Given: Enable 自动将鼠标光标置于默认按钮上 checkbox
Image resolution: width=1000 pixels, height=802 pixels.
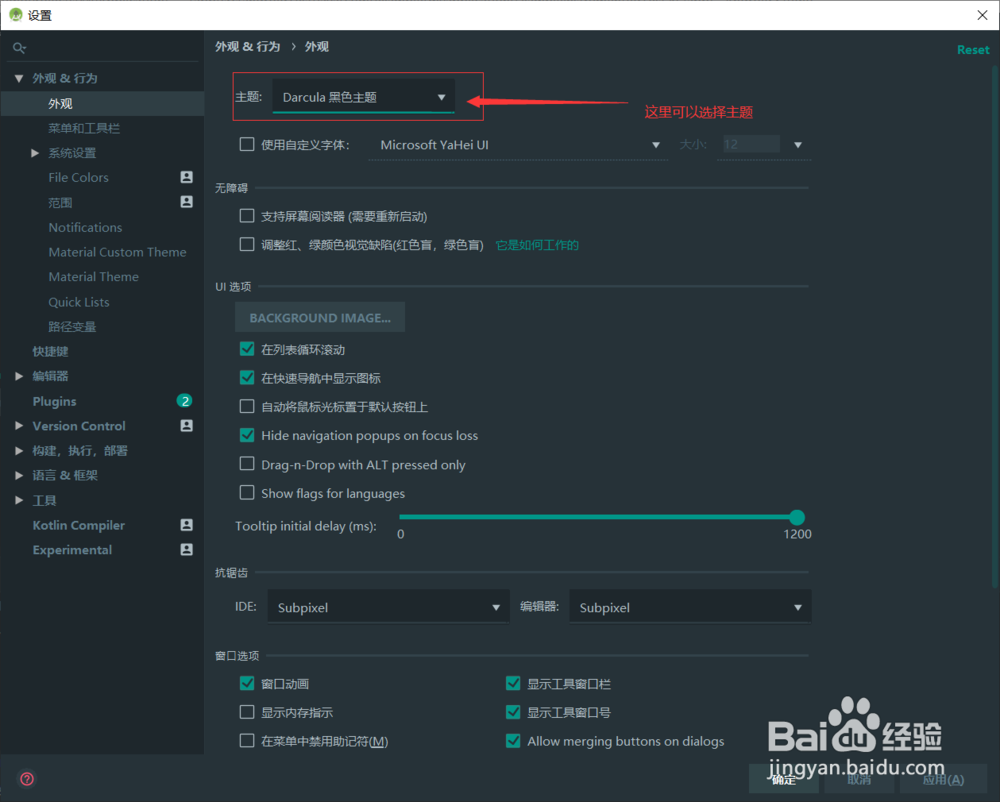Looking at the screenshot, I should point(247,406).
